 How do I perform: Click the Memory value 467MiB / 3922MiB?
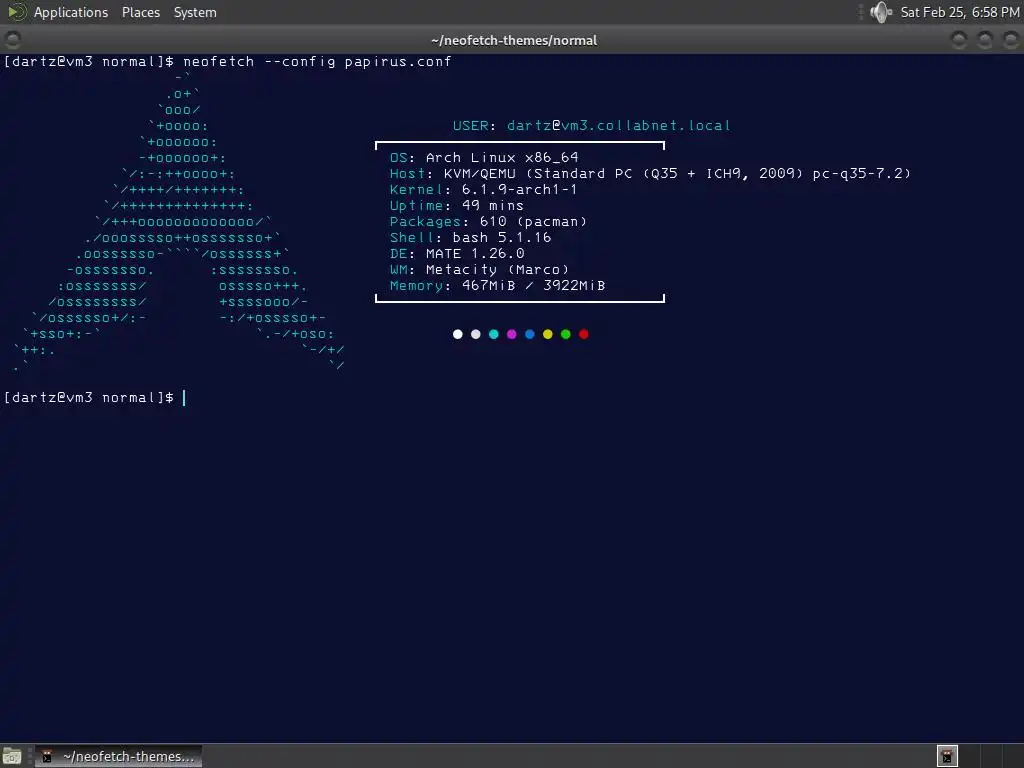pos(534,285)
